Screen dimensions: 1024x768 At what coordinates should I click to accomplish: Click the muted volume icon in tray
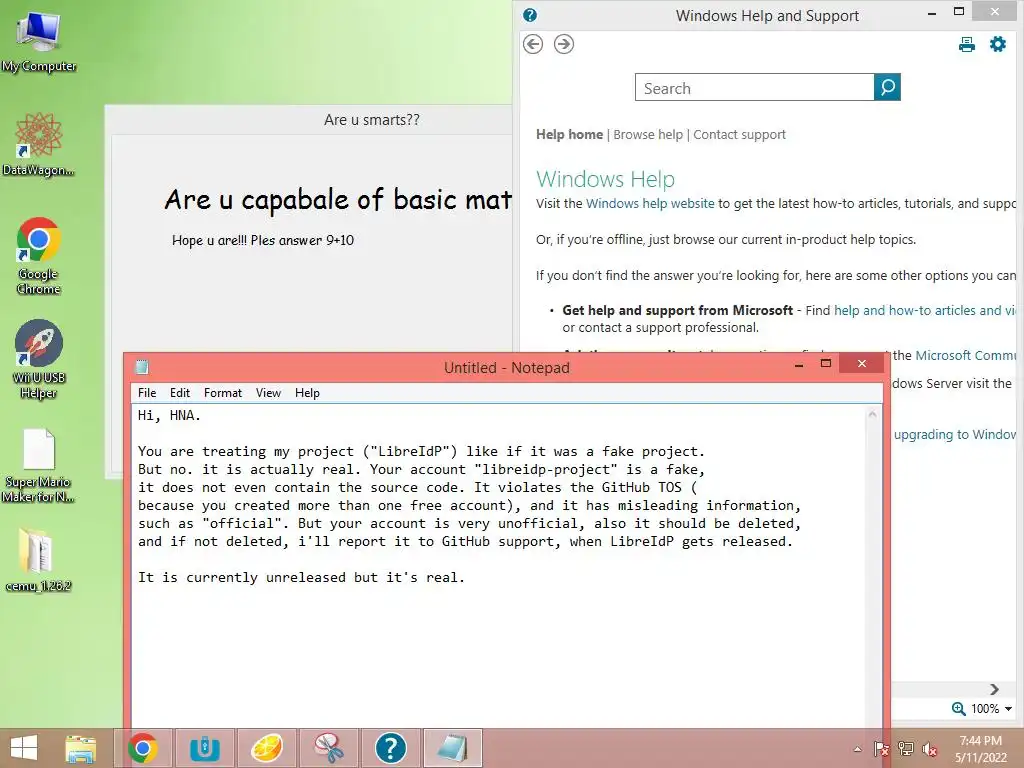point(930,749)
